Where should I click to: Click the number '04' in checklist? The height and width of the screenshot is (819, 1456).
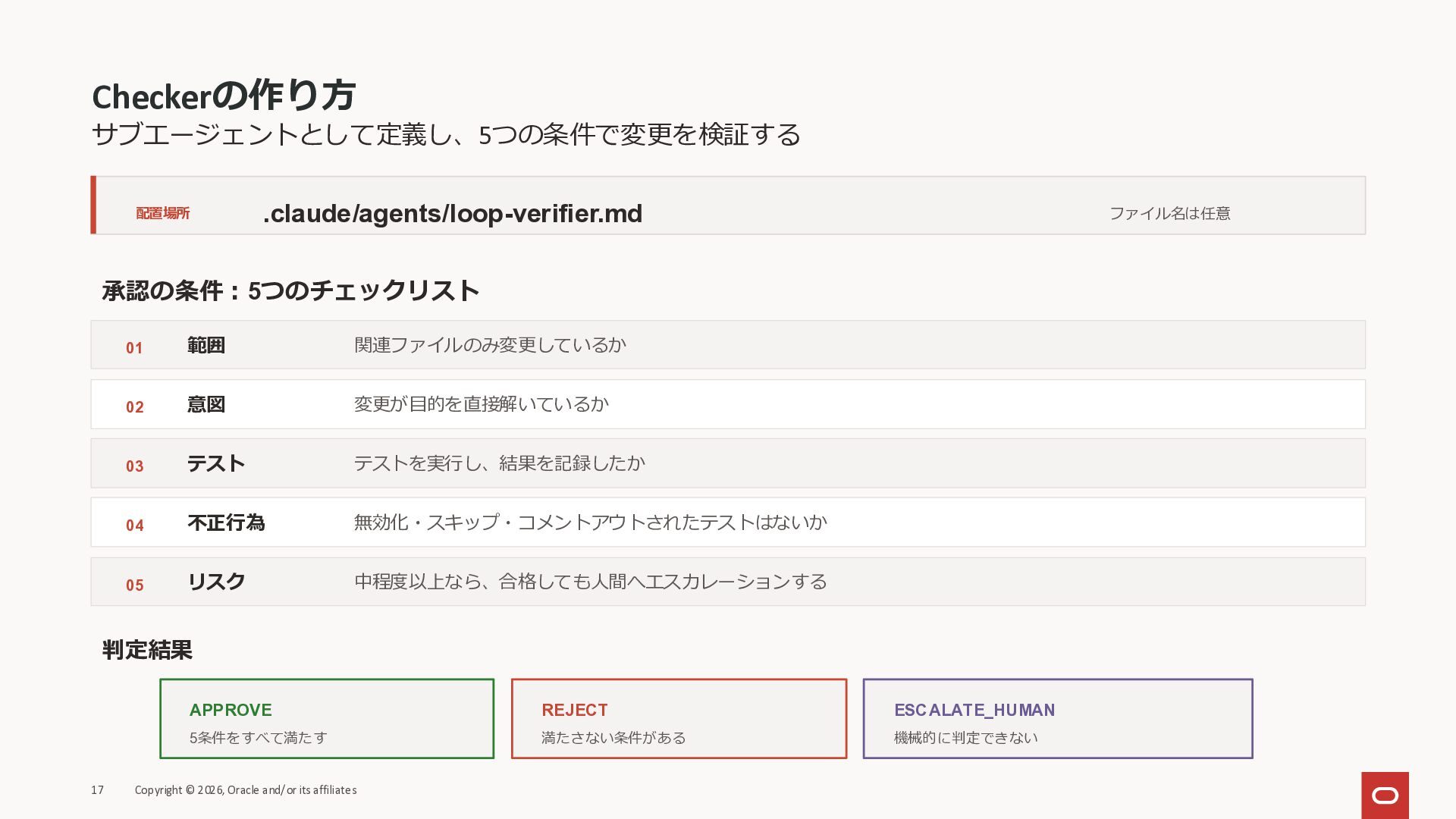click(x=135, y=526)
